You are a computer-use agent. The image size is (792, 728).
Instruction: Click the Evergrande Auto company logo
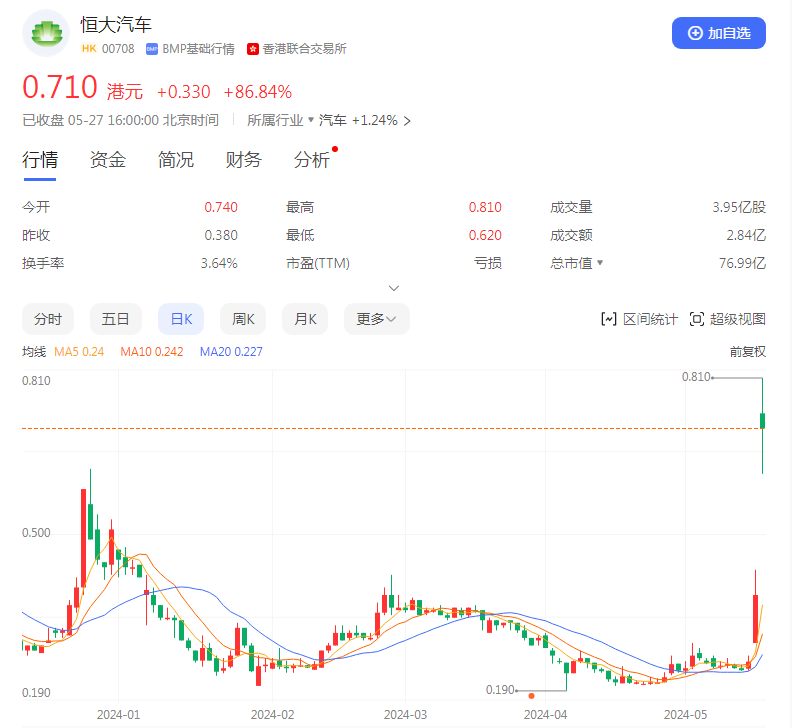click(45, 35)
